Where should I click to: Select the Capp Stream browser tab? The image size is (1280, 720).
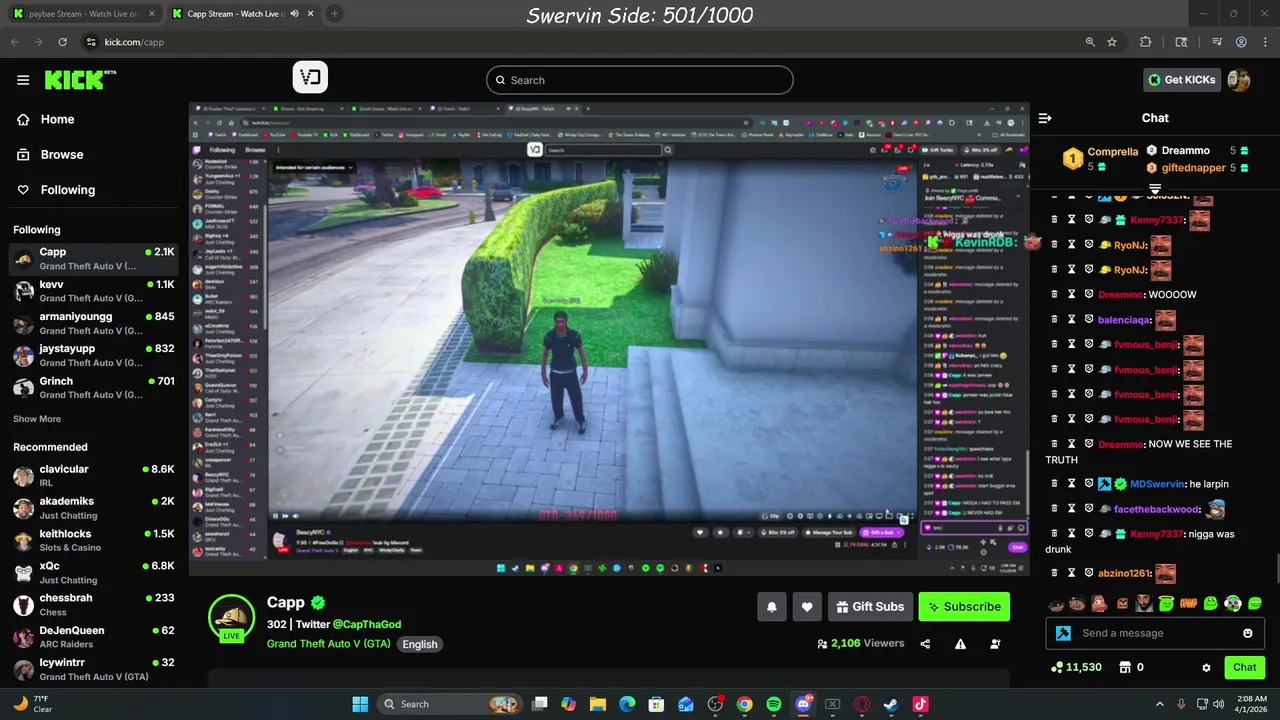tap(242, 14)
